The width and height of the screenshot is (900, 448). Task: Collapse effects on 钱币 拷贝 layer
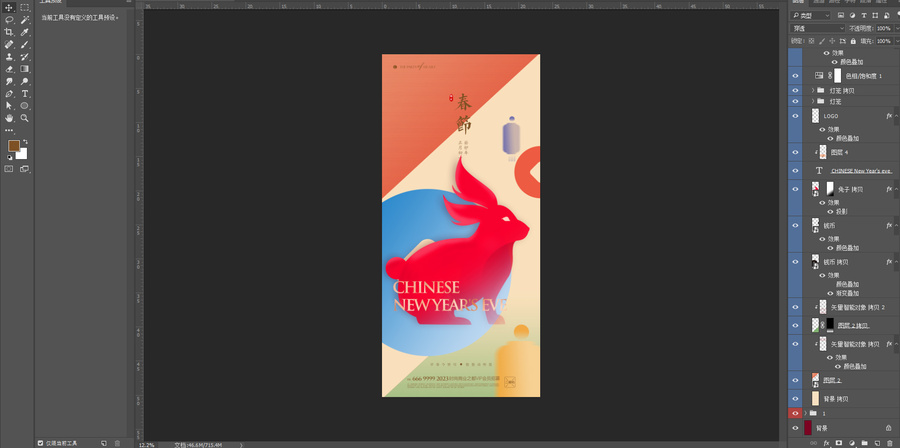897,262
